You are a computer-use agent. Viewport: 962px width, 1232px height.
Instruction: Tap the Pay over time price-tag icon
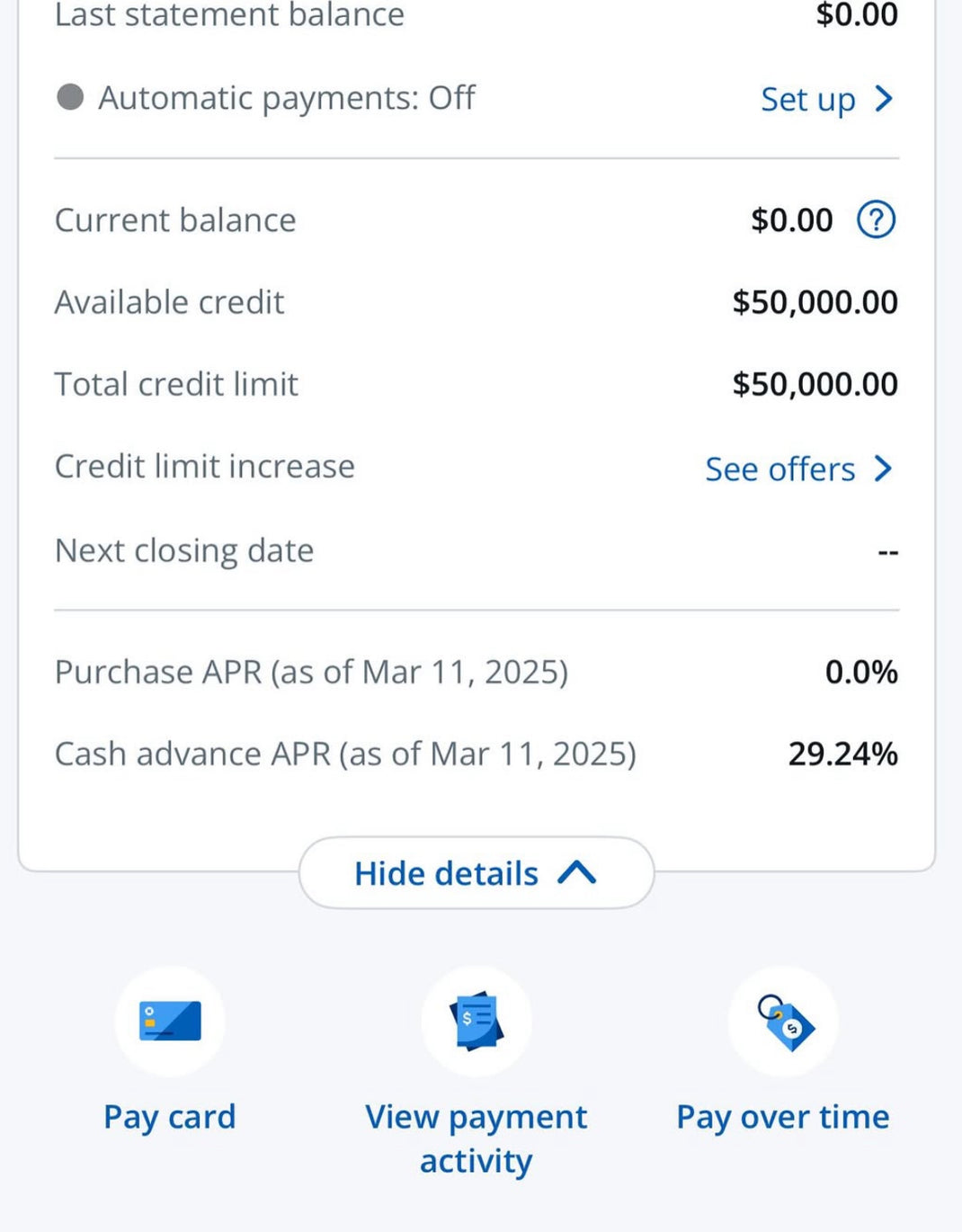783,1022
